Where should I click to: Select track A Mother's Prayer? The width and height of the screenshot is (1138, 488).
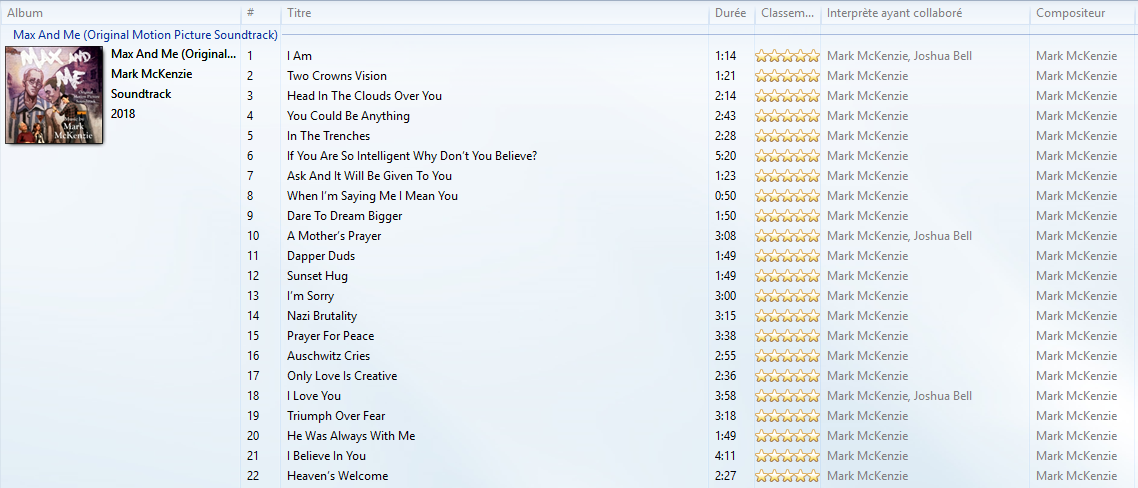334,236
